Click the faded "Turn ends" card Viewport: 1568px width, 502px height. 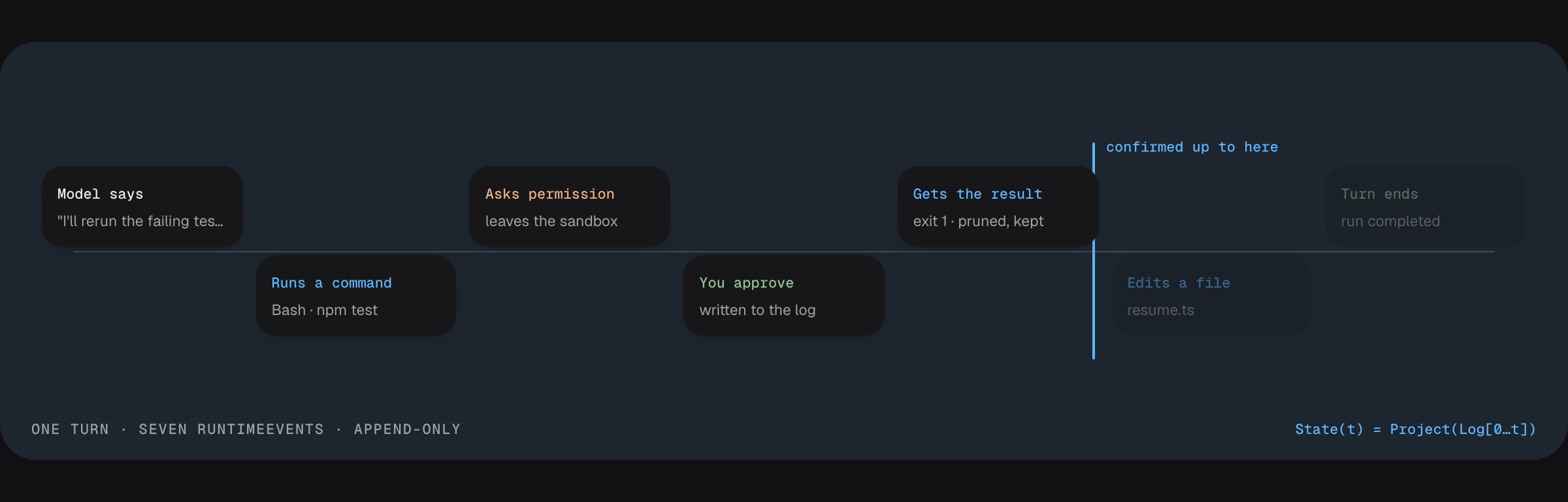(1426, 207)
